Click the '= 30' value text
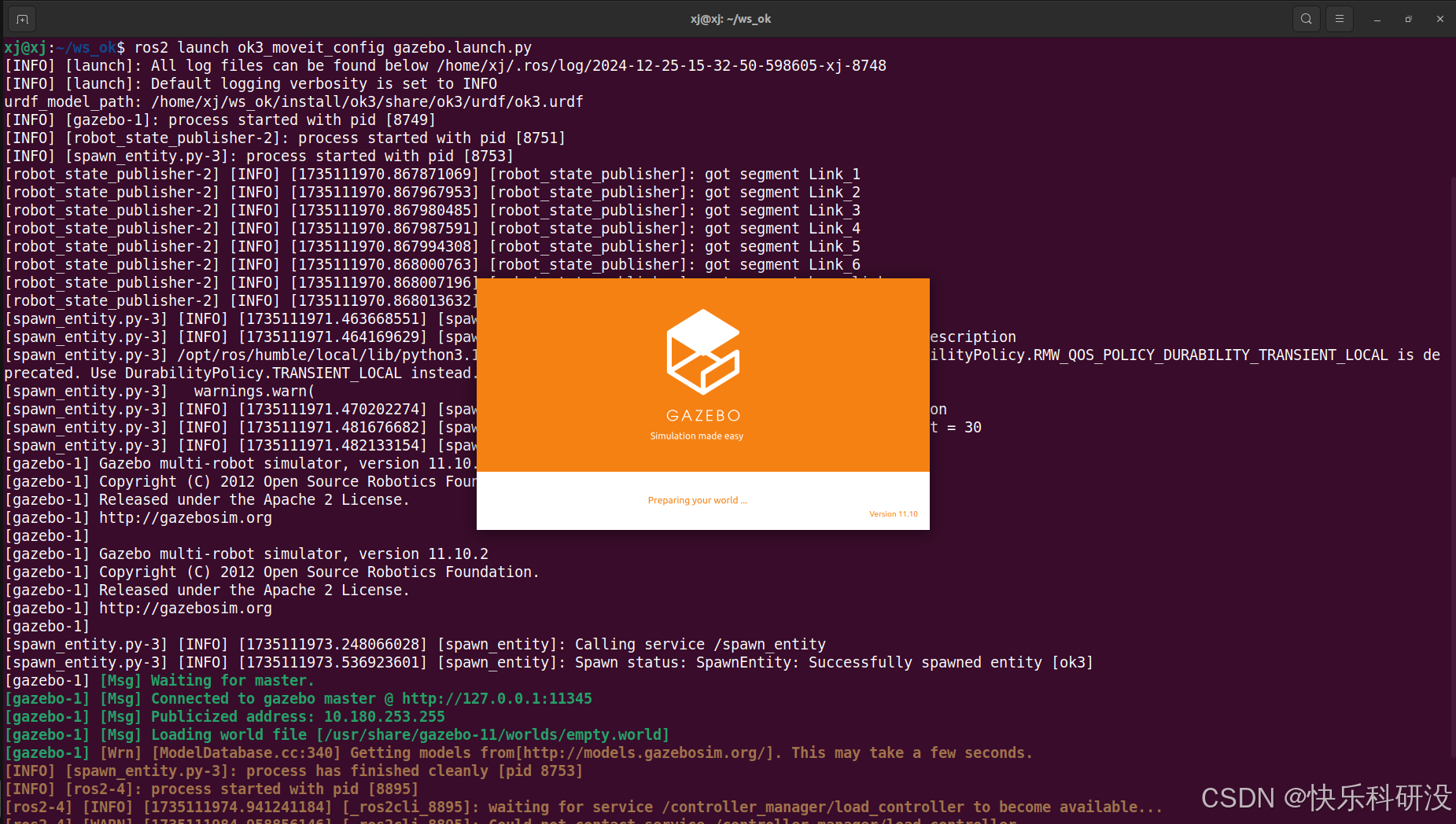Image resolution: width=1456 pixels, height=824 pixels. click(x=964, y=428)
